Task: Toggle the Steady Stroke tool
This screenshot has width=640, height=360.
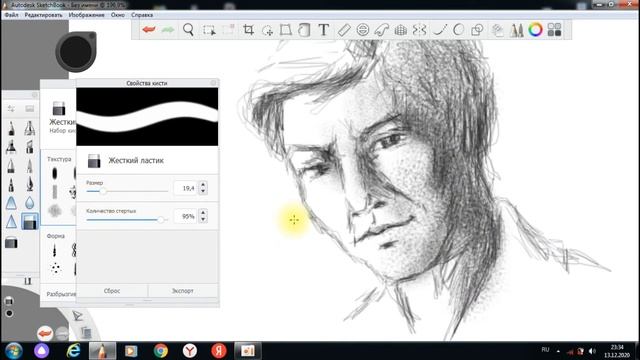Action: (x=439, y=30)
